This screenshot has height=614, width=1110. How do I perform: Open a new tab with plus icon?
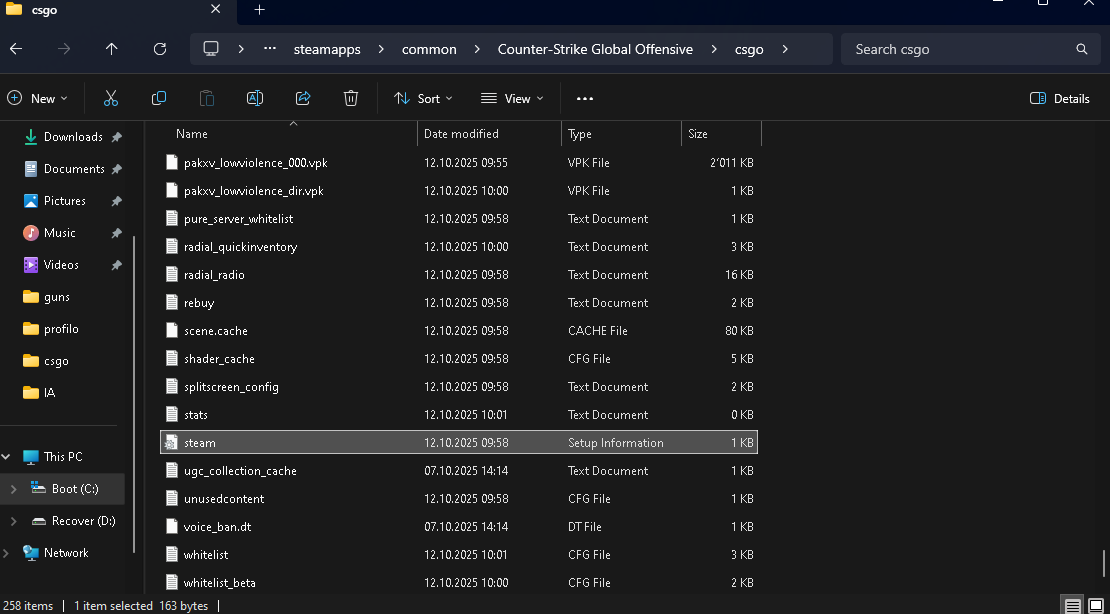click(260, 10)
